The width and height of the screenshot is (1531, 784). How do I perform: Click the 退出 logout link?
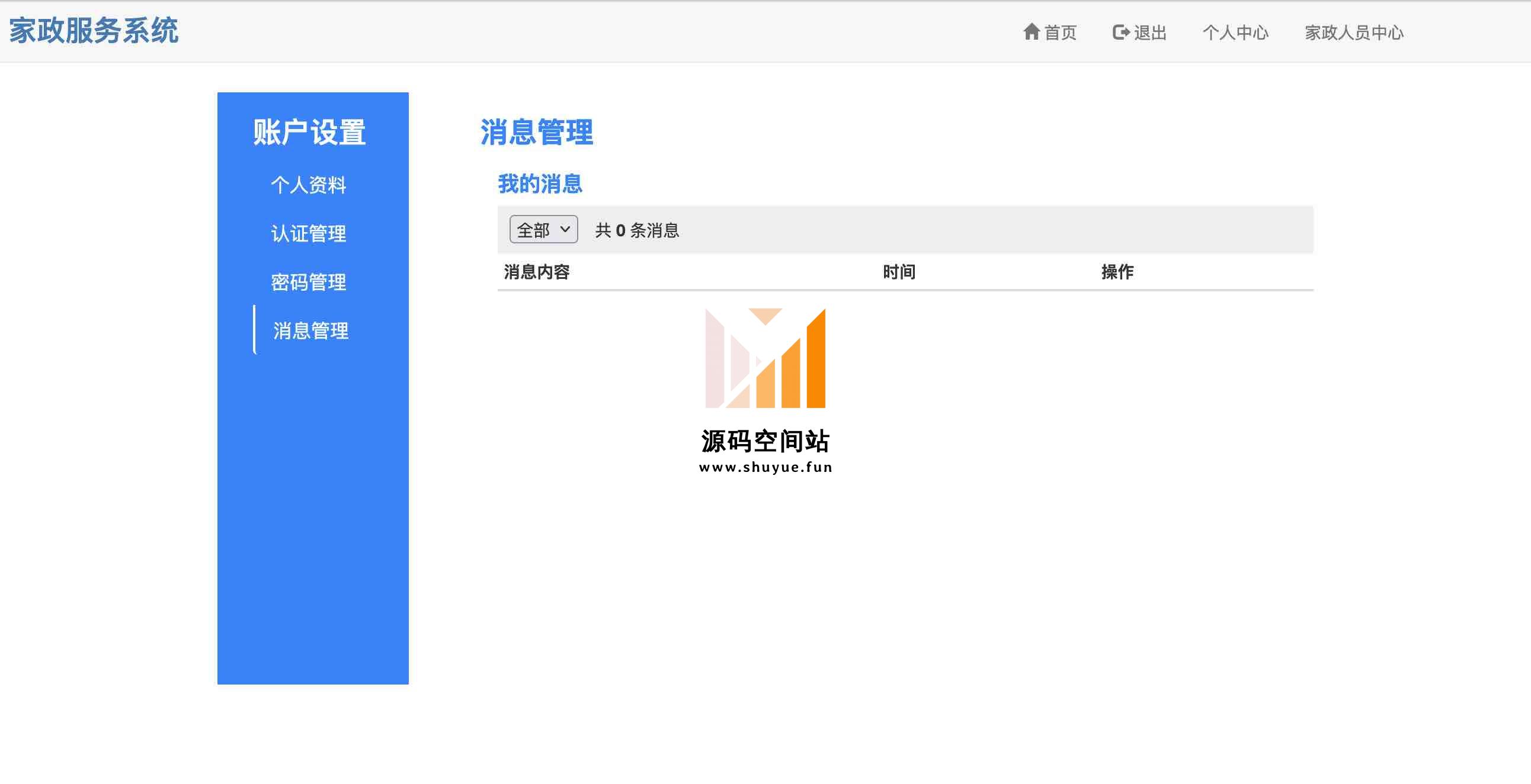(1139, 32)
